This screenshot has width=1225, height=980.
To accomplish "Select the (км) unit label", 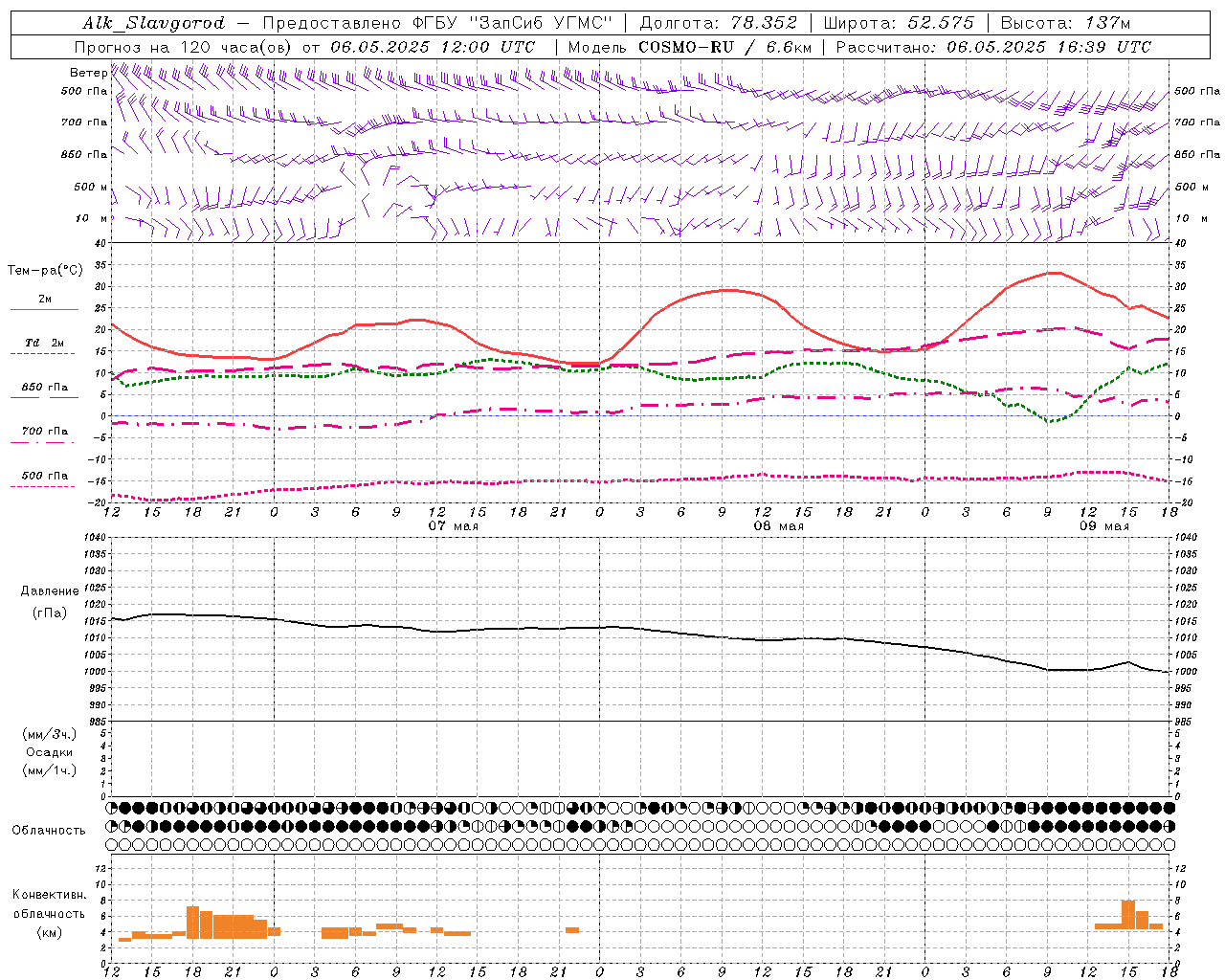I will (49, 931).
